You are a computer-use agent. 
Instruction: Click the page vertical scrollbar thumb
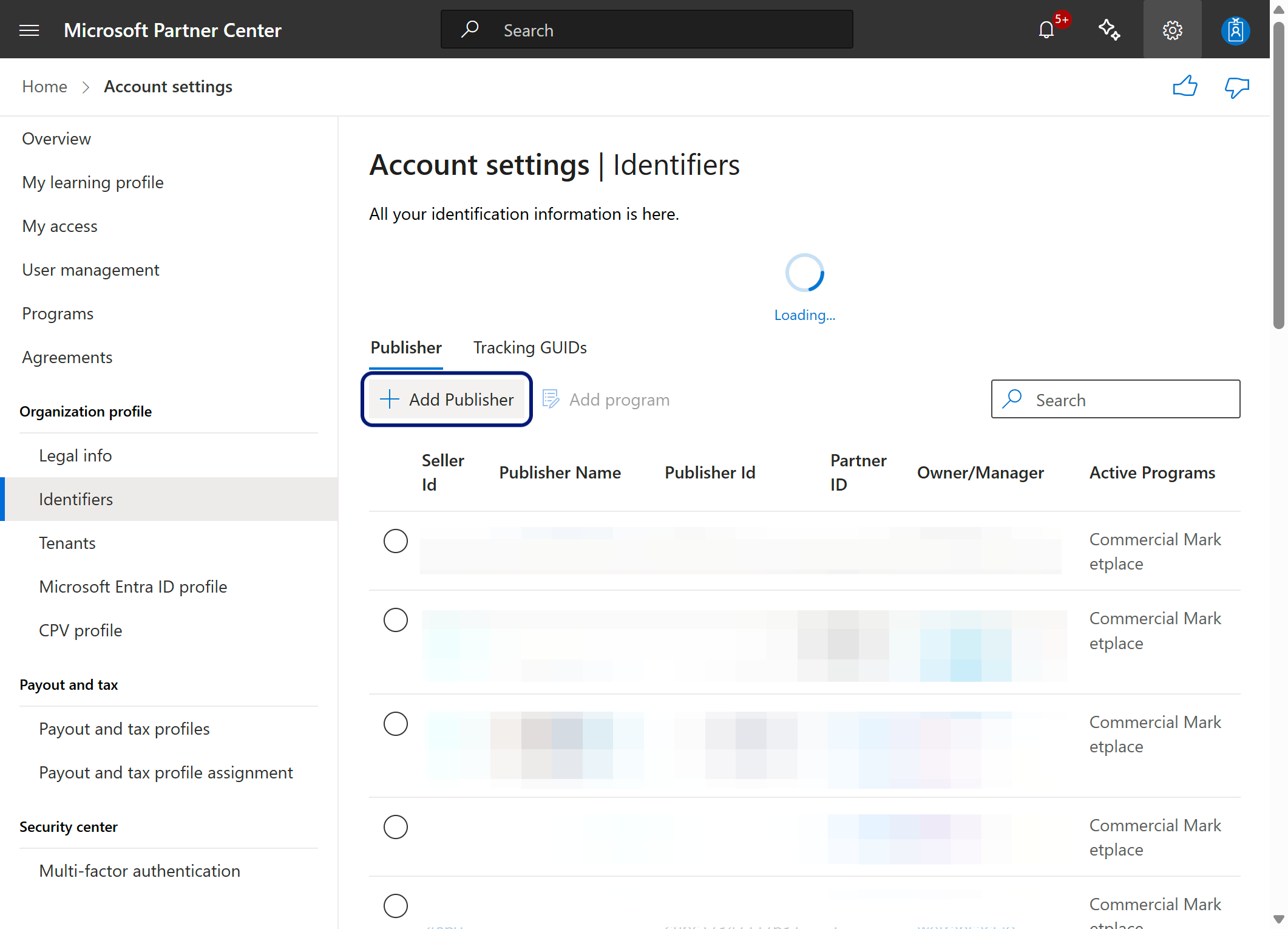click(1279, 176)
